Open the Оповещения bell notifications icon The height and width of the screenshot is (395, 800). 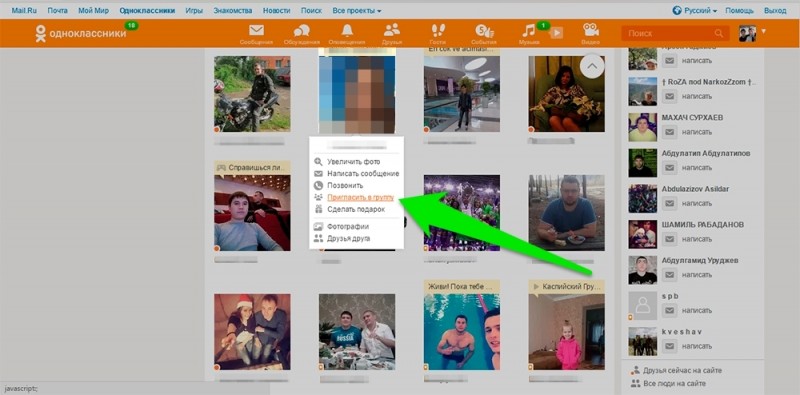pos(347,31)
